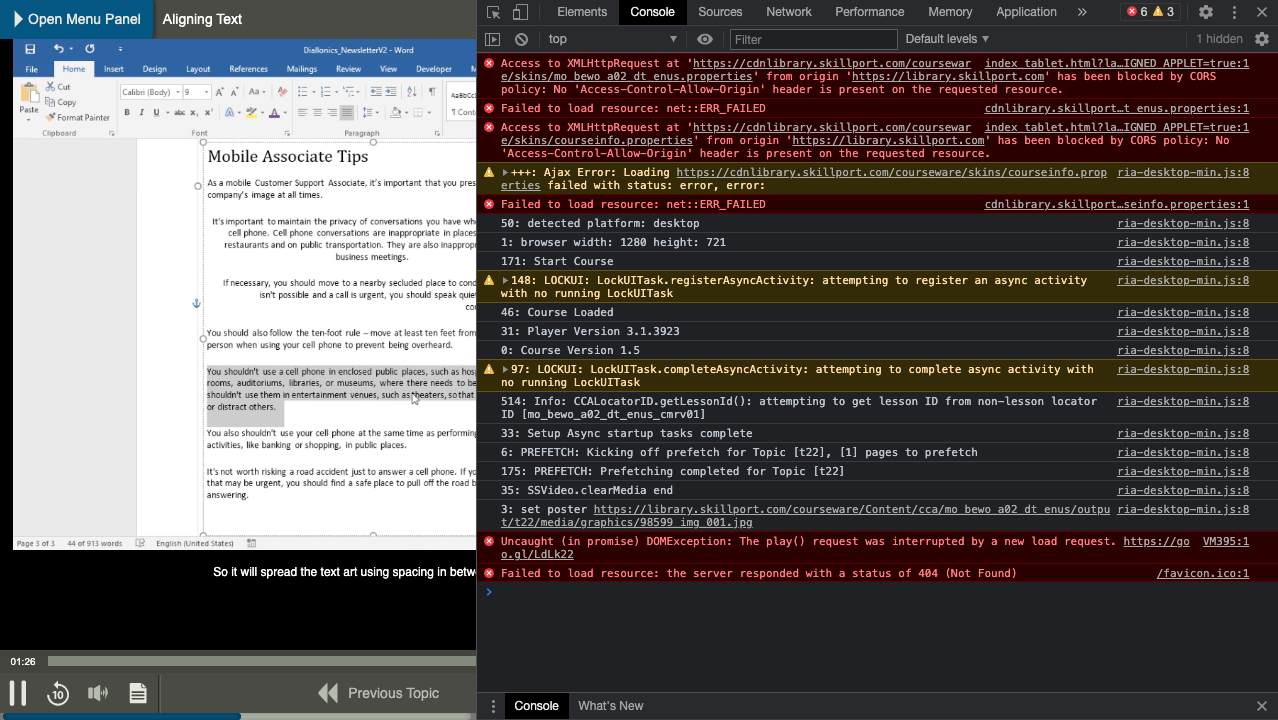
Task: Open DevTools settings gear in top bar
Action: point(1206,12)
